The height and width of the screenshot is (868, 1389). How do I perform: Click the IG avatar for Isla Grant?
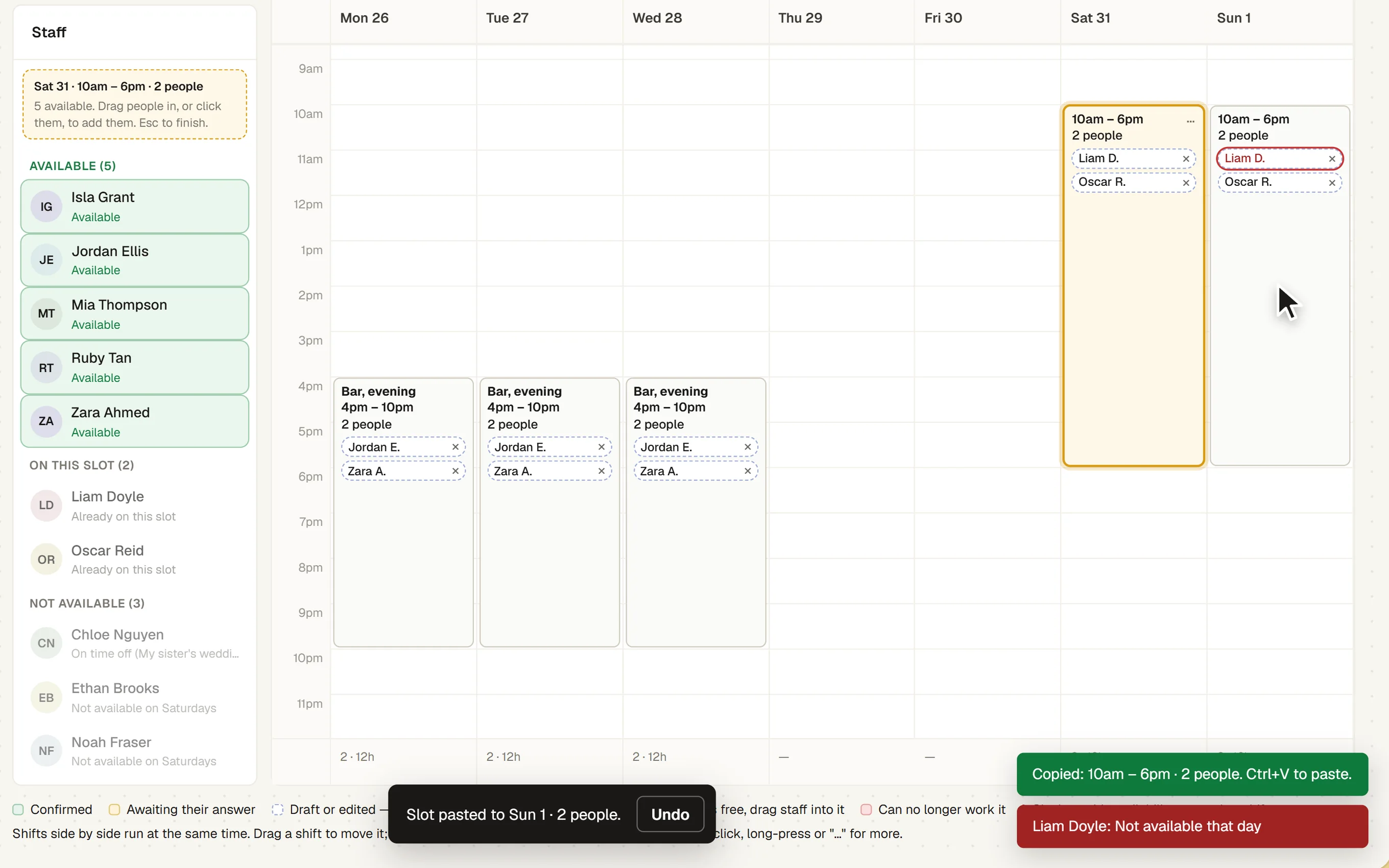point(46,207)
